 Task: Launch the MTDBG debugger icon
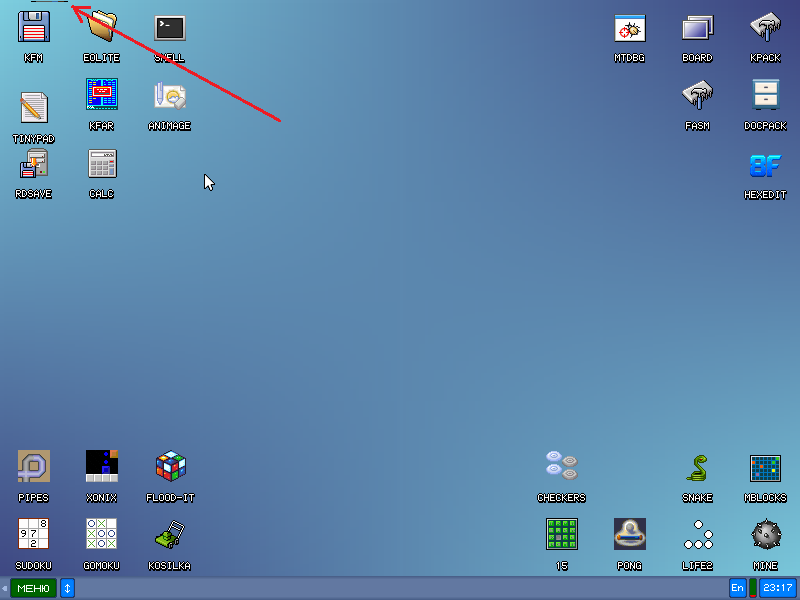(629, 28)
